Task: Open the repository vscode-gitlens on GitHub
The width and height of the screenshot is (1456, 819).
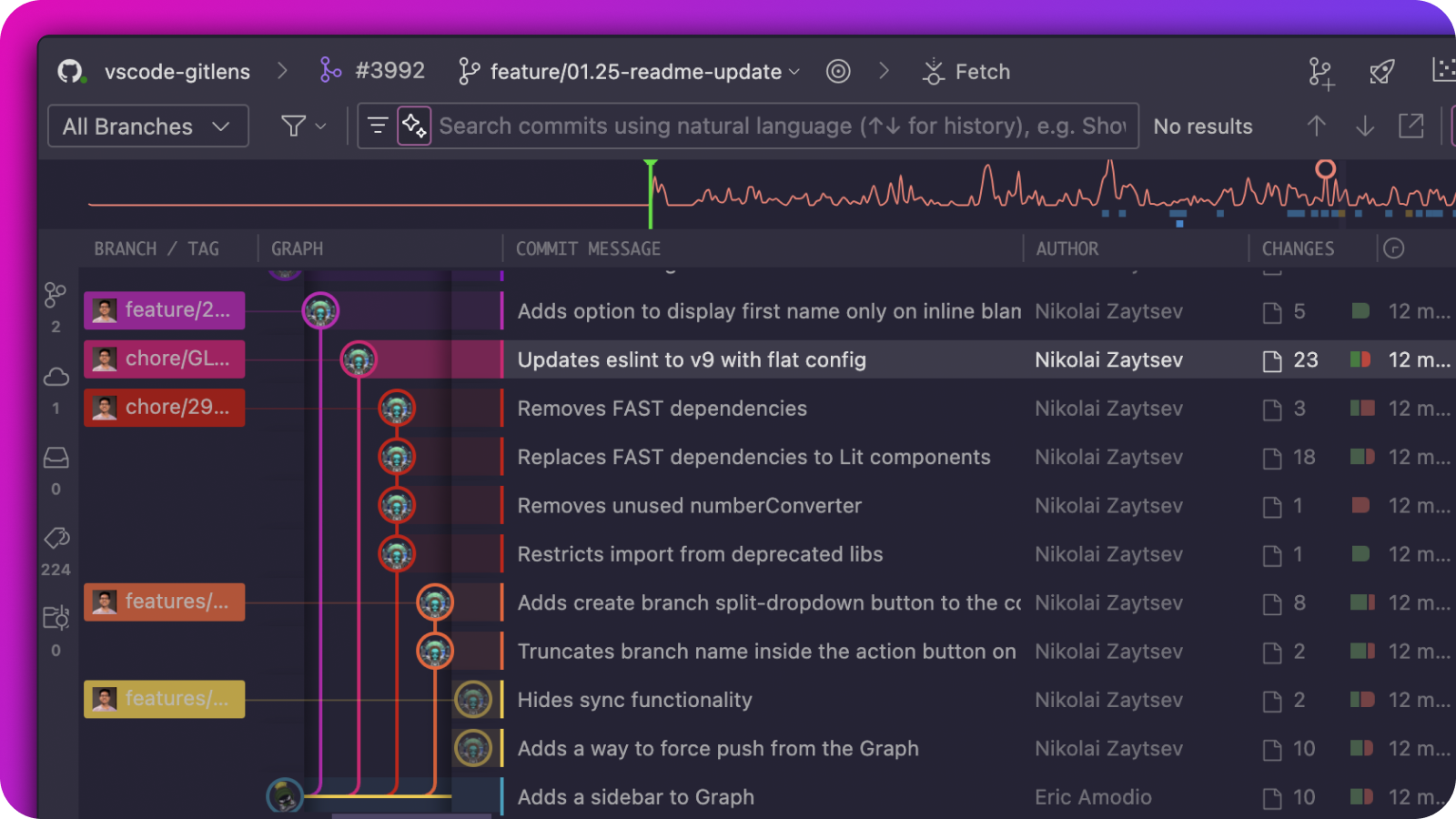Action: 177,72
